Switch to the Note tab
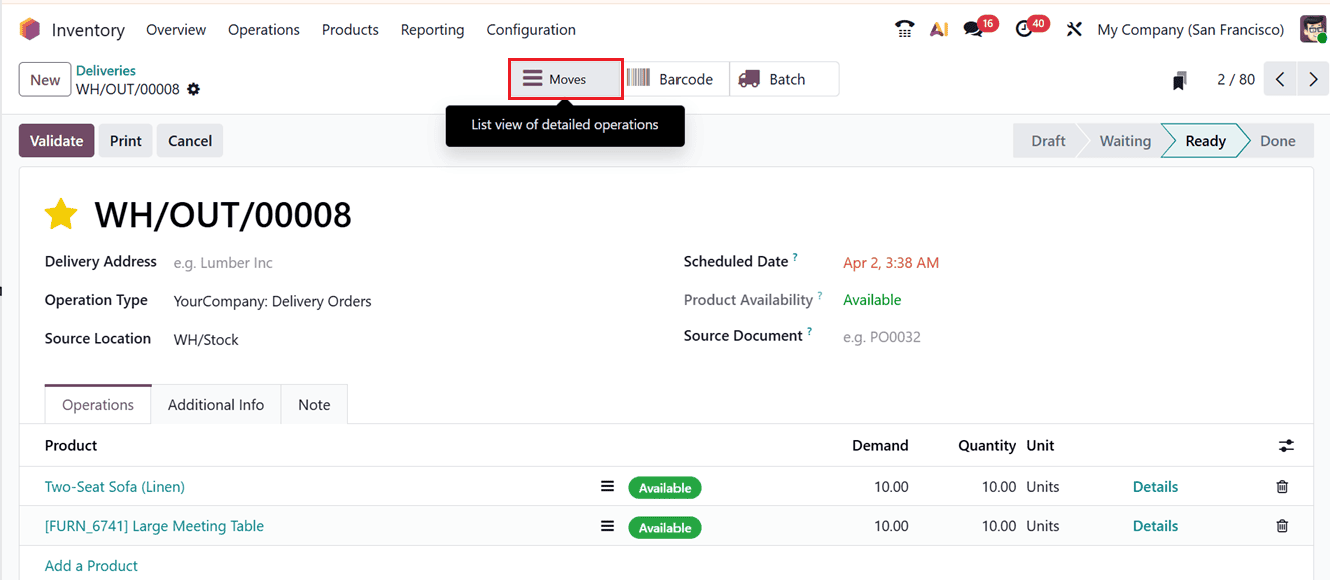 coord(314,404)
